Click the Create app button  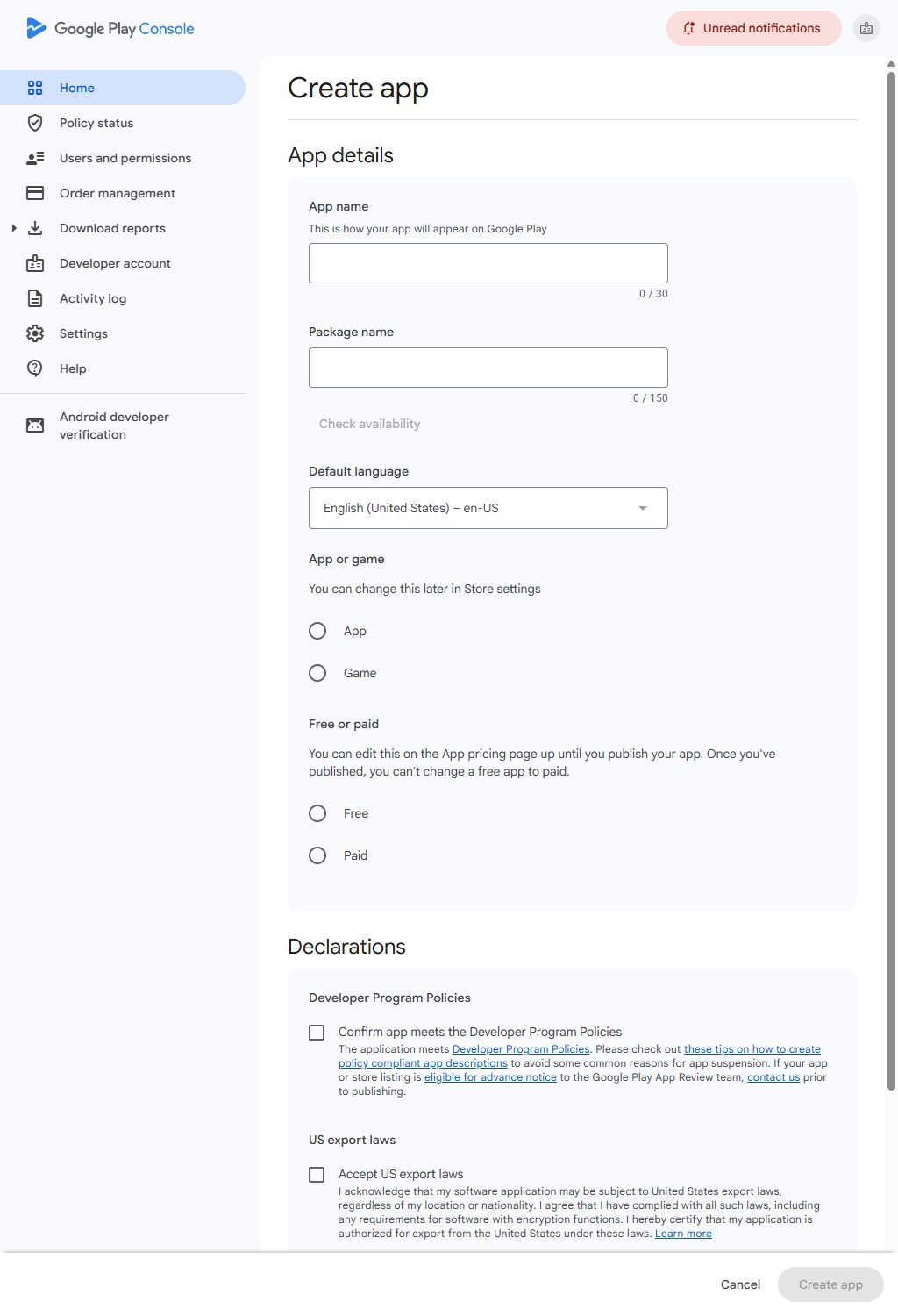[830, 1284]
